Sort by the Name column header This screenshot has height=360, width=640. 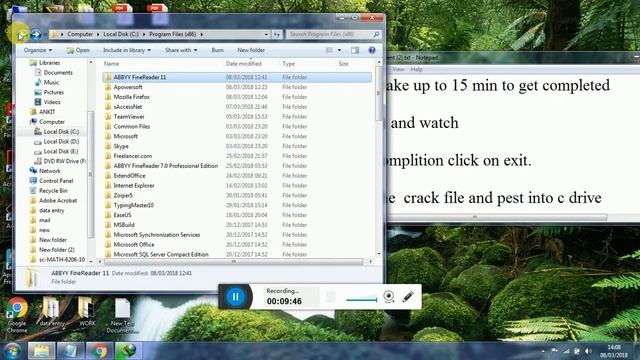(x=111, y=64)
